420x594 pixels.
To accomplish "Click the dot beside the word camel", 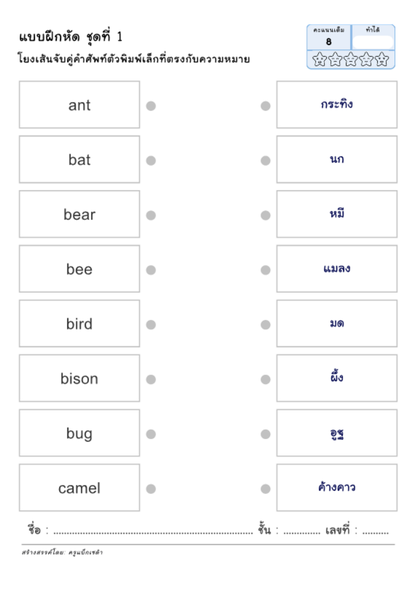I will [x=151, y=489].
